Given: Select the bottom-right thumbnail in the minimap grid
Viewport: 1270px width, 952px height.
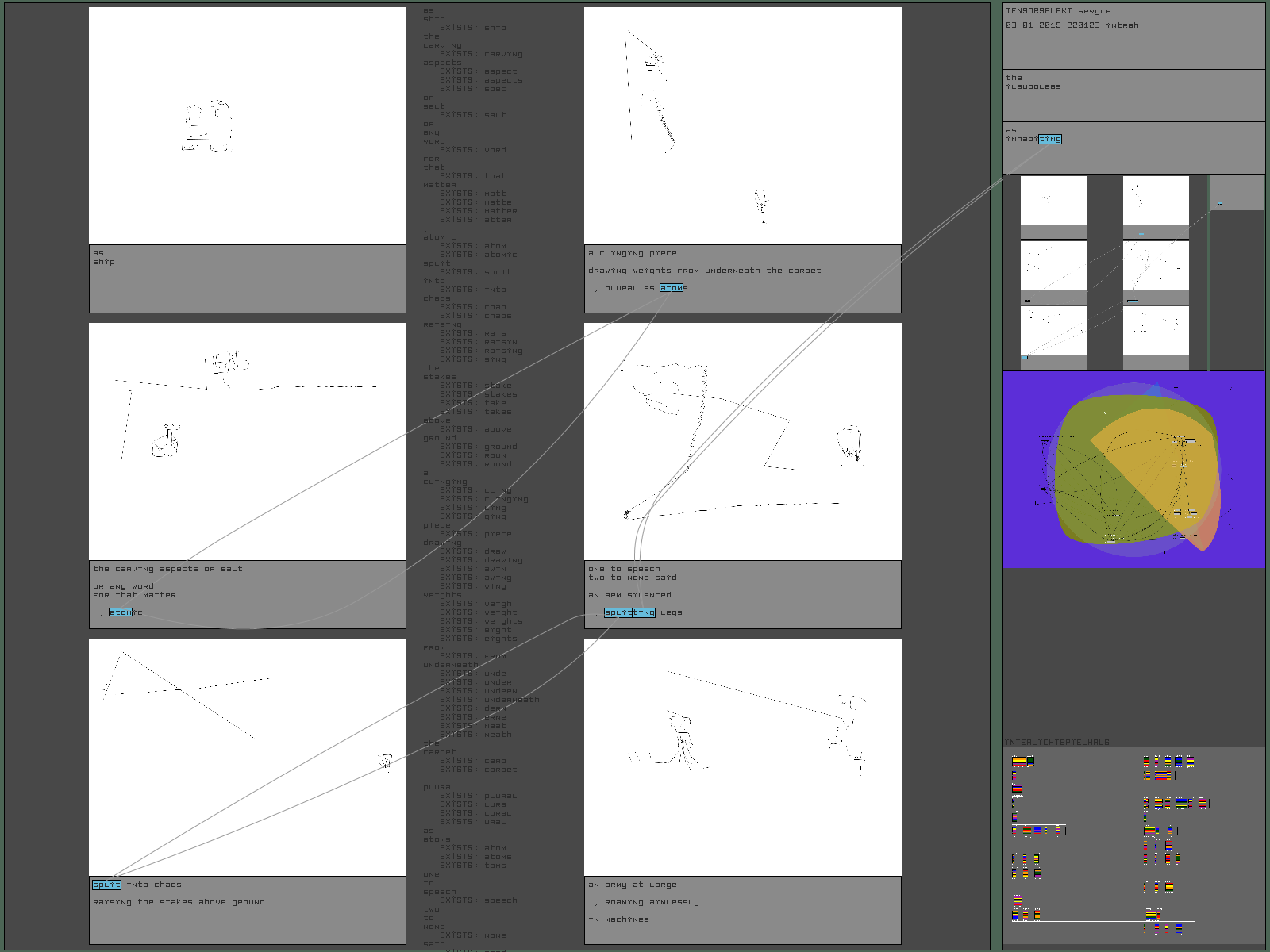Looking at the screenshot, I should [1156, 332].
